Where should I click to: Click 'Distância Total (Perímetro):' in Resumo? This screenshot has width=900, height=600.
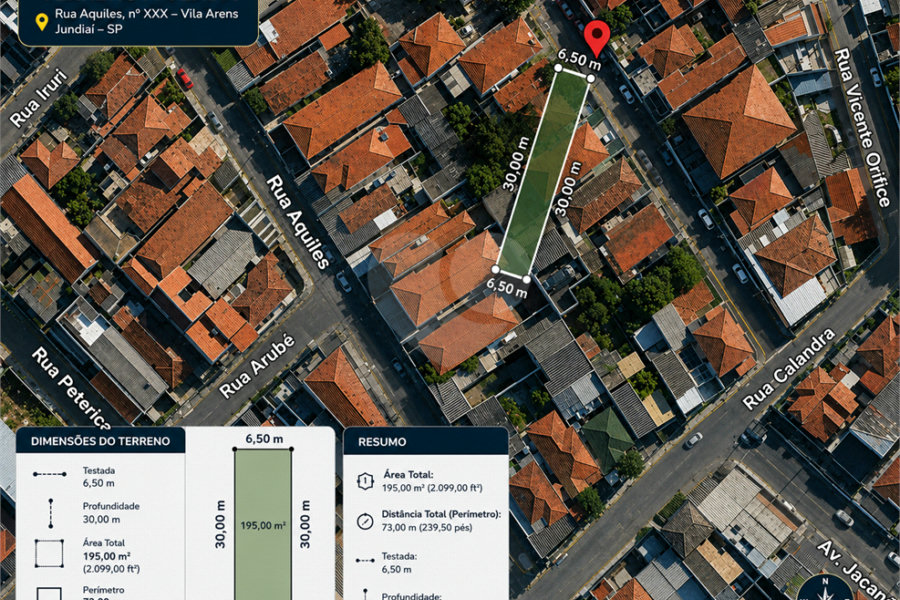441,514
